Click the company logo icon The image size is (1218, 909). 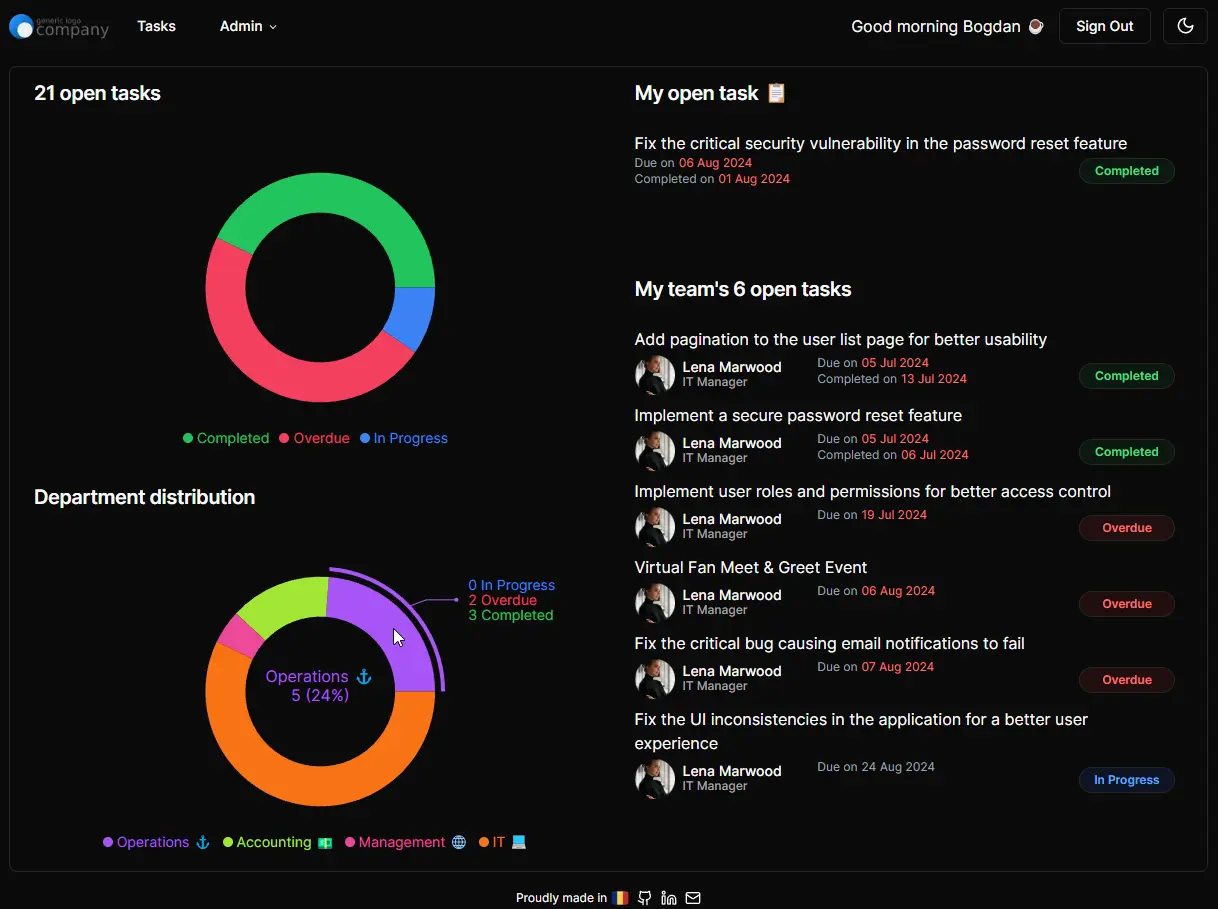point(21,27)
